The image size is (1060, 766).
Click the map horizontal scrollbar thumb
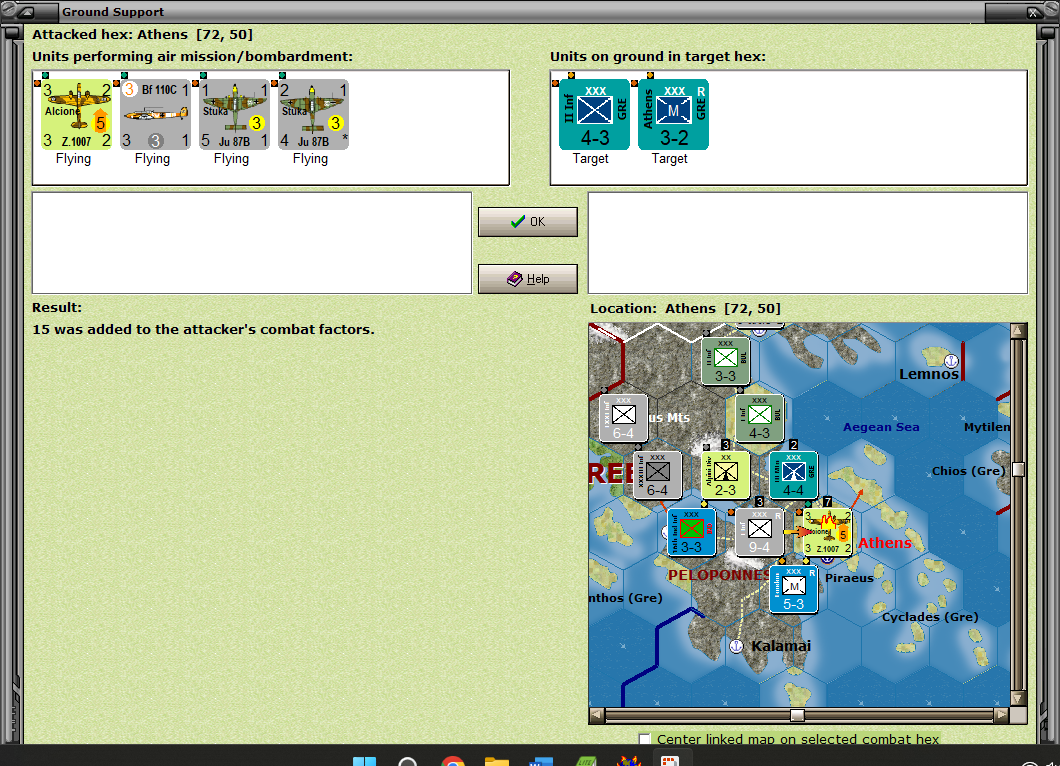point(798,715)
